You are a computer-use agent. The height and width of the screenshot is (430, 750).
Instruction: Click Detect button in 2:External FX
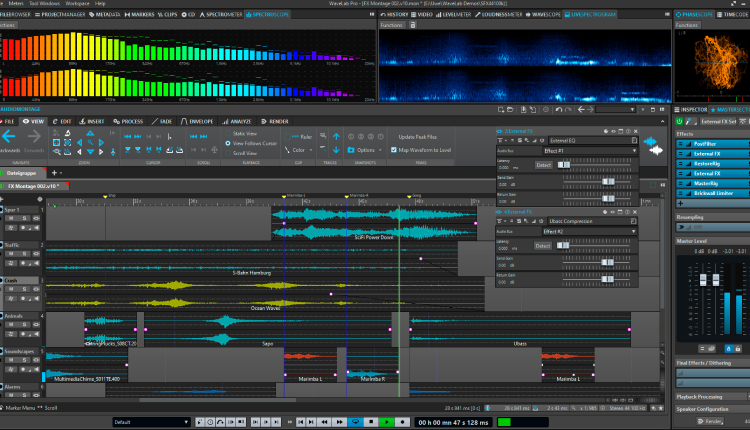543,165
